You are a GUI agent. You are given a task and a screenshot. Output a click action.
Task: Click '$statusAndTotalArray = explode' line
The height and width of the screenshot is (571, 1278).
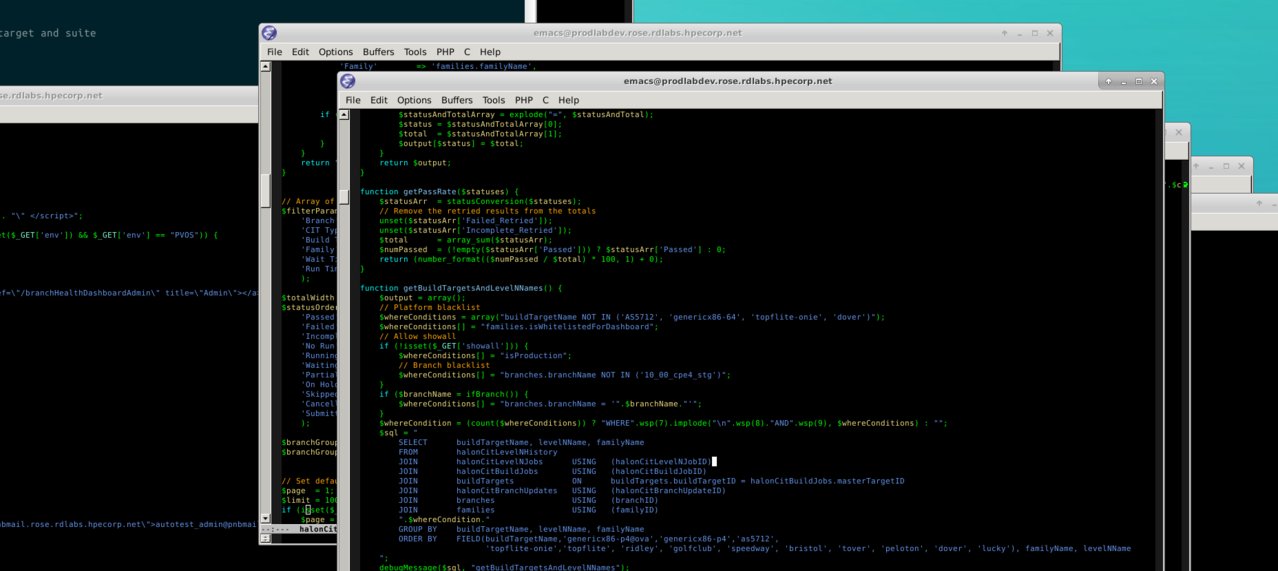pos(525,114)
